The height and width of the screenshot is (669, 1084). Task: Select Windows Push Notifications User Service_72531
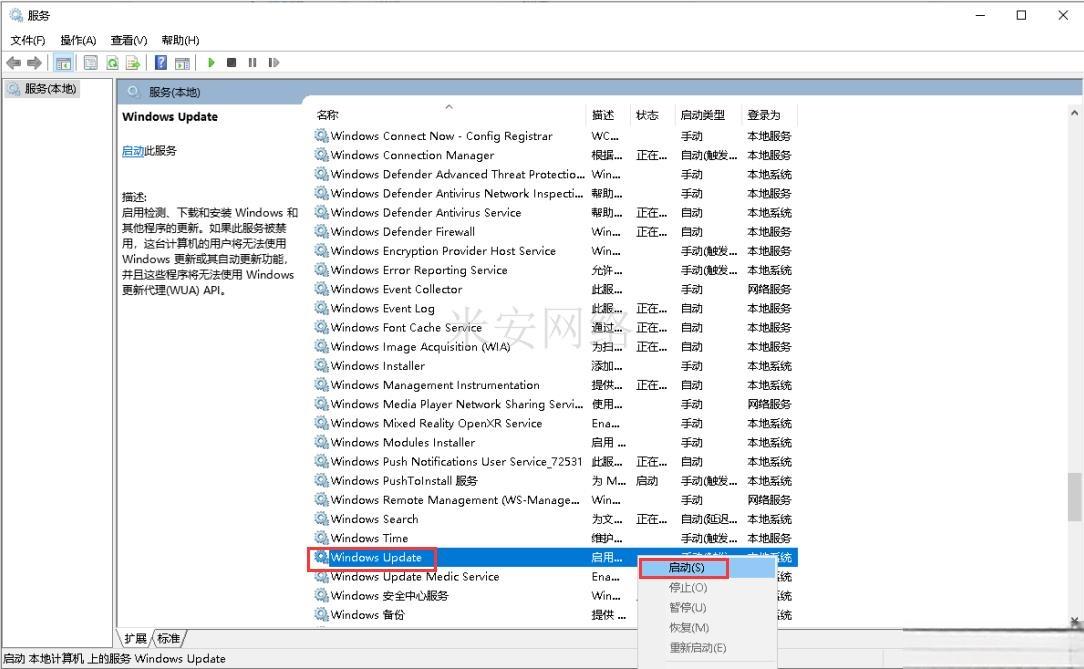click(x=554, y=462)
